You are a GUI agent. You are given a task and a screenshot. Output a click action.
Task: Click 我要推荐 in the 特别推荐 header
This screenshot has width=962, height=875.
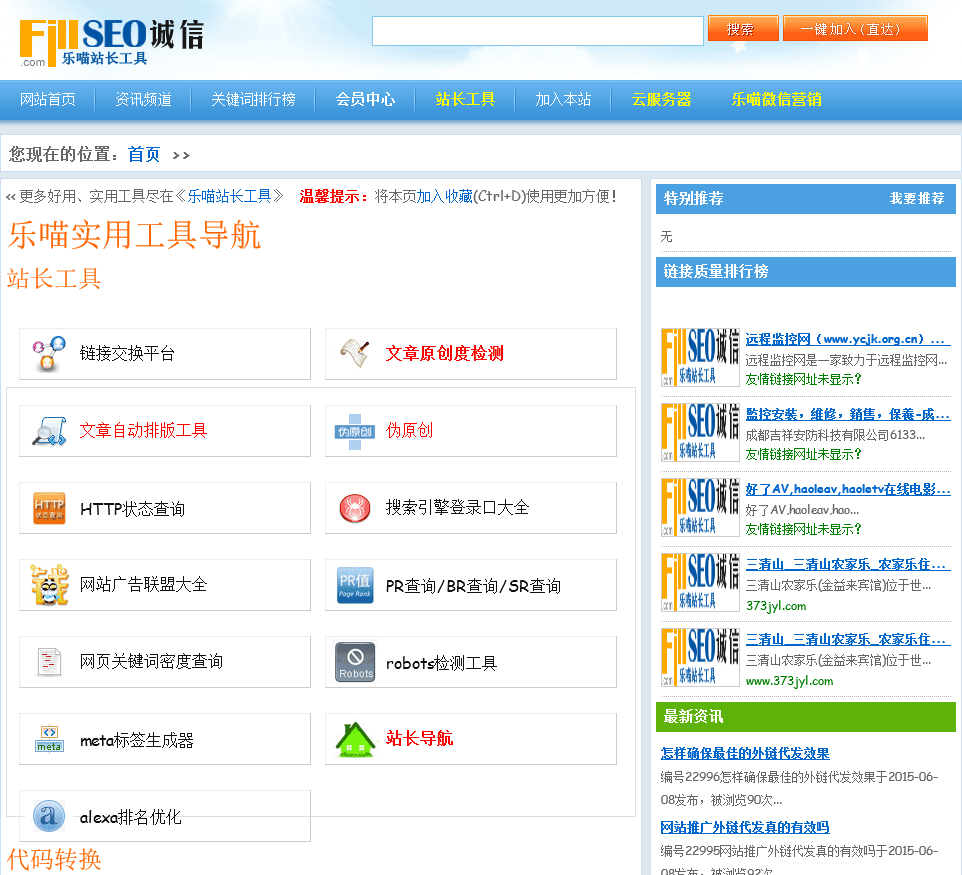(917, 198)
